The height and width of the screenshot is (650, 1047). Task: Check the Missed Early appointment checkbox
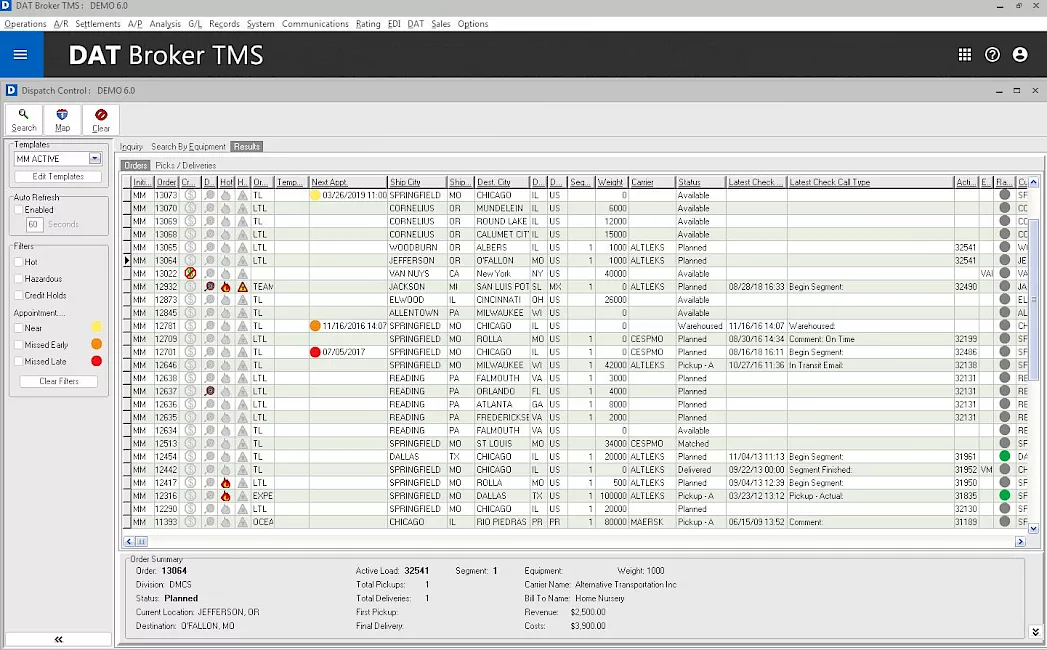(19, 345)
